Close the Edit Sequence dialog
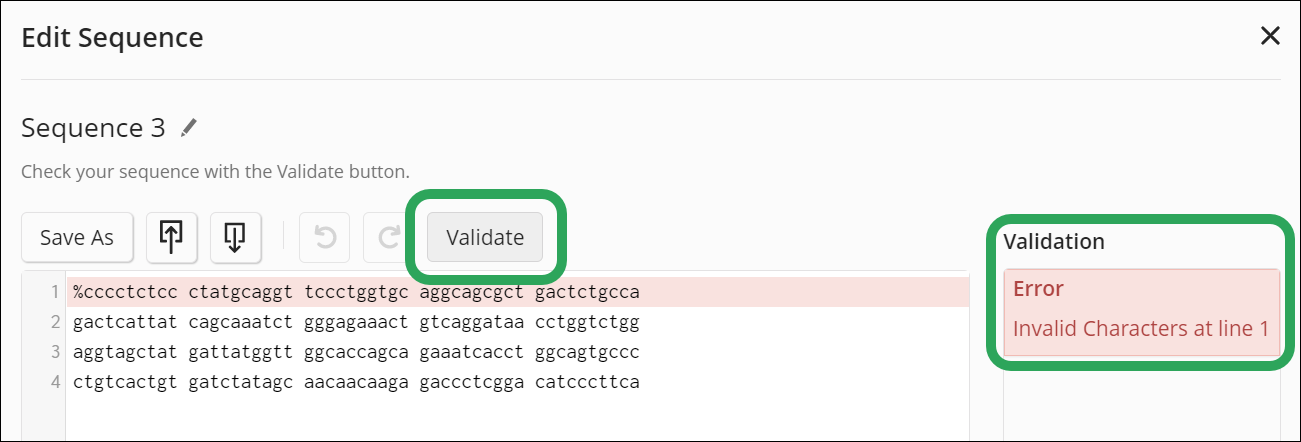 1270,37
